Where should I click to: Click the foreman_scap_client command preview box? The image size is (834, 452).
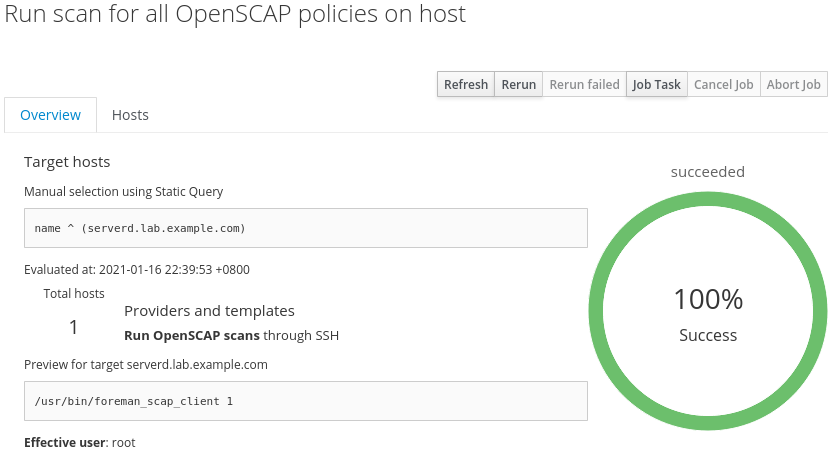point(305,401)
